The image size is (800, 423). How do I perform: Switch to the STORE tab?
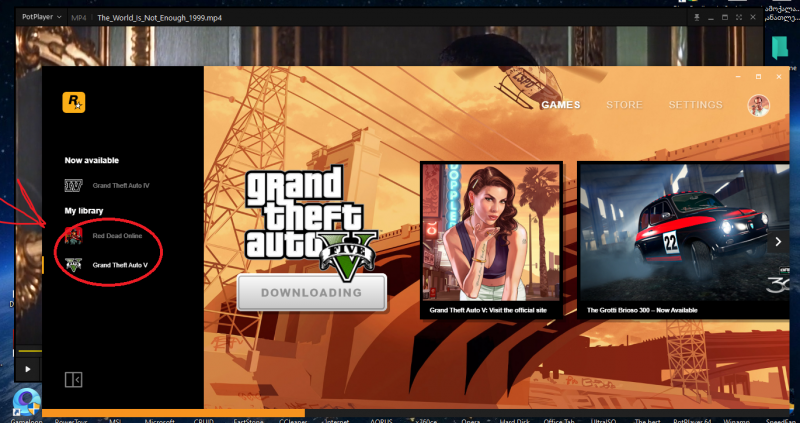coord(624,105)
